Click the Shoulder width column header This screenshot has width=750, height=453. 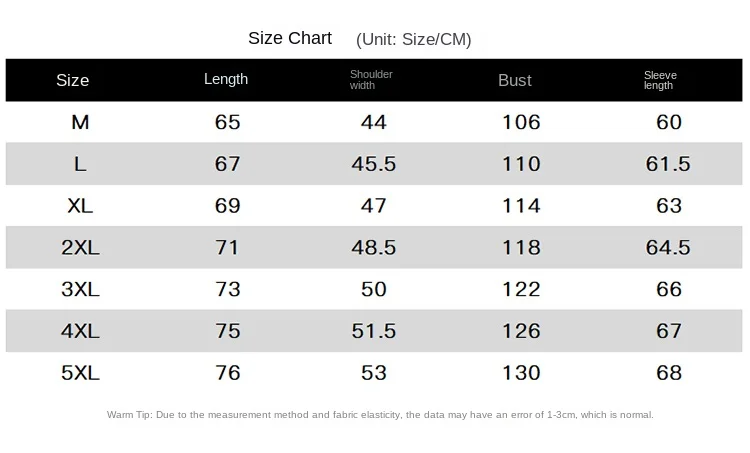pos(371,80)
